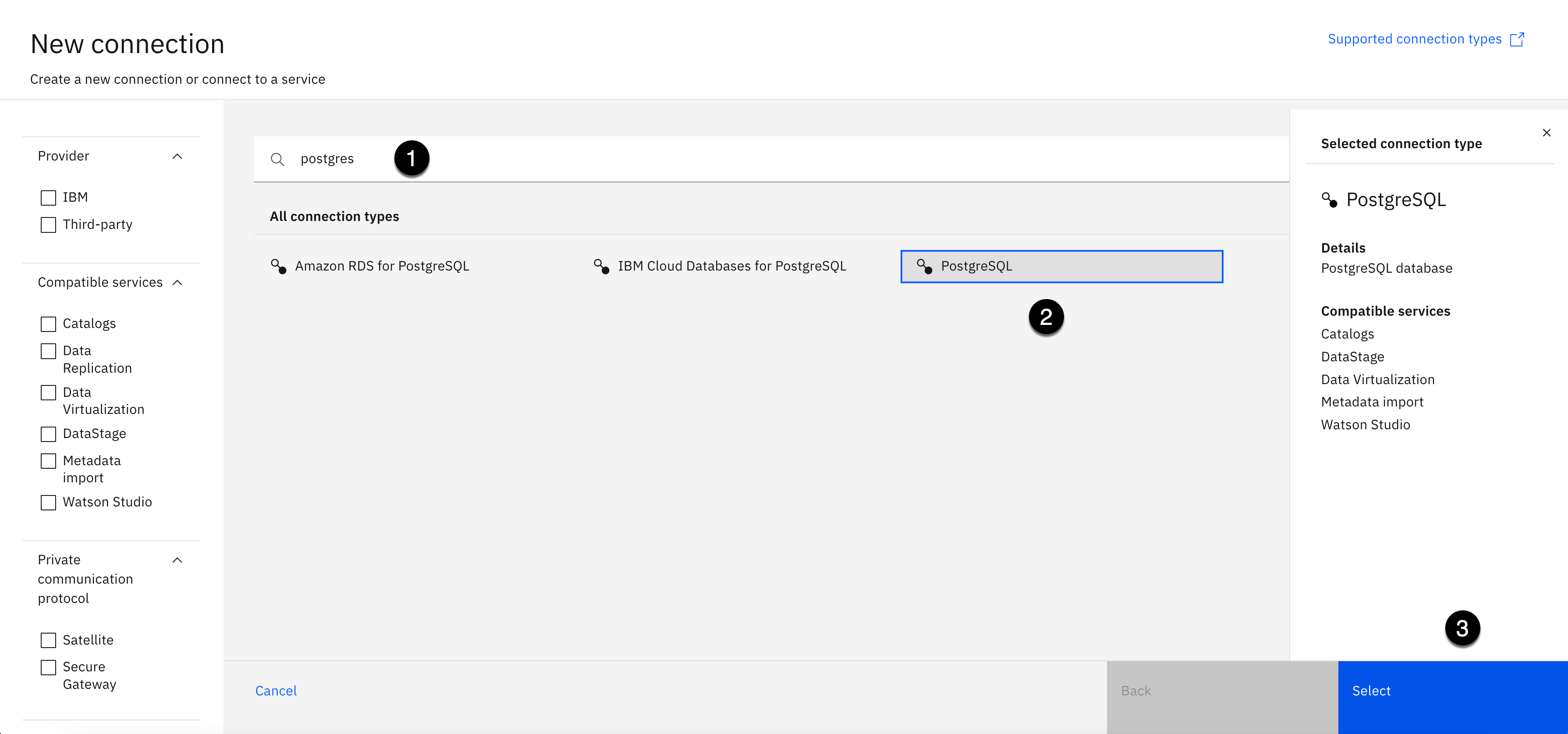Click the PostgreSQL tile connector icon
The width and height of the screenshot is (1568, 734).
(924, 266)
